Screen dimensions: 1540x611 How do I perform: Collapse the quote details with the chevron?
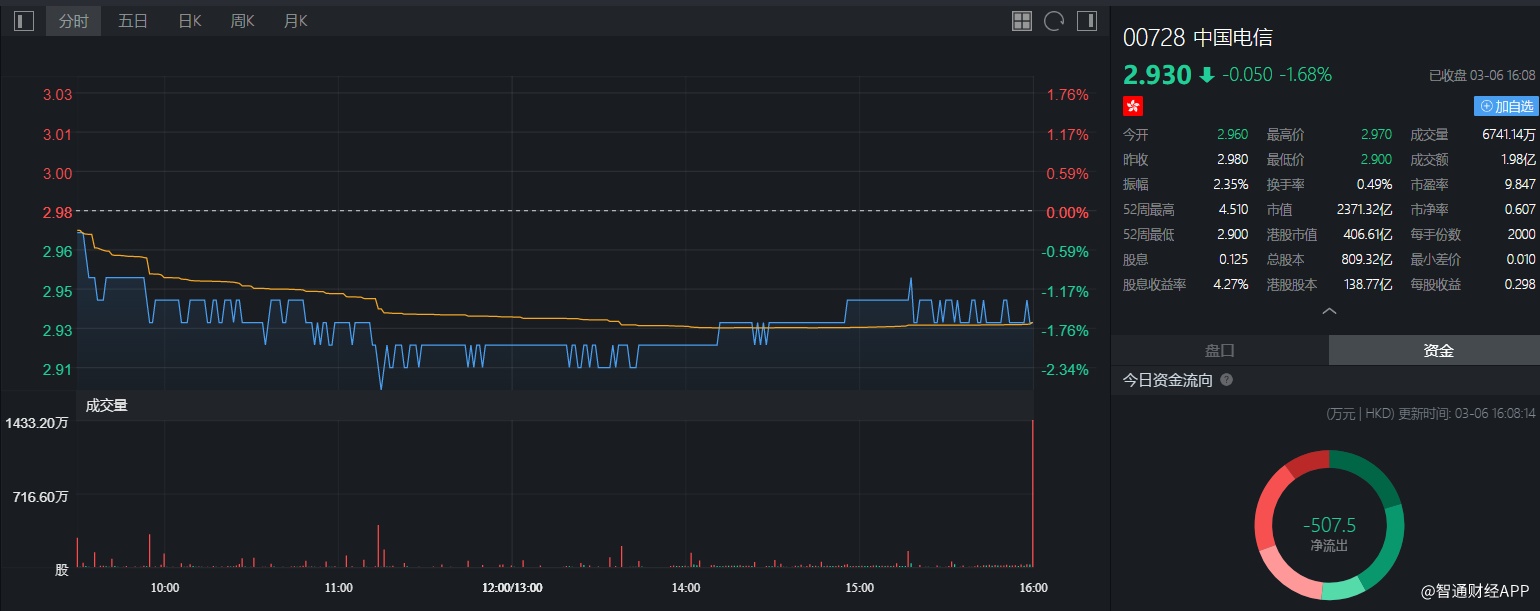point(1329,312)
